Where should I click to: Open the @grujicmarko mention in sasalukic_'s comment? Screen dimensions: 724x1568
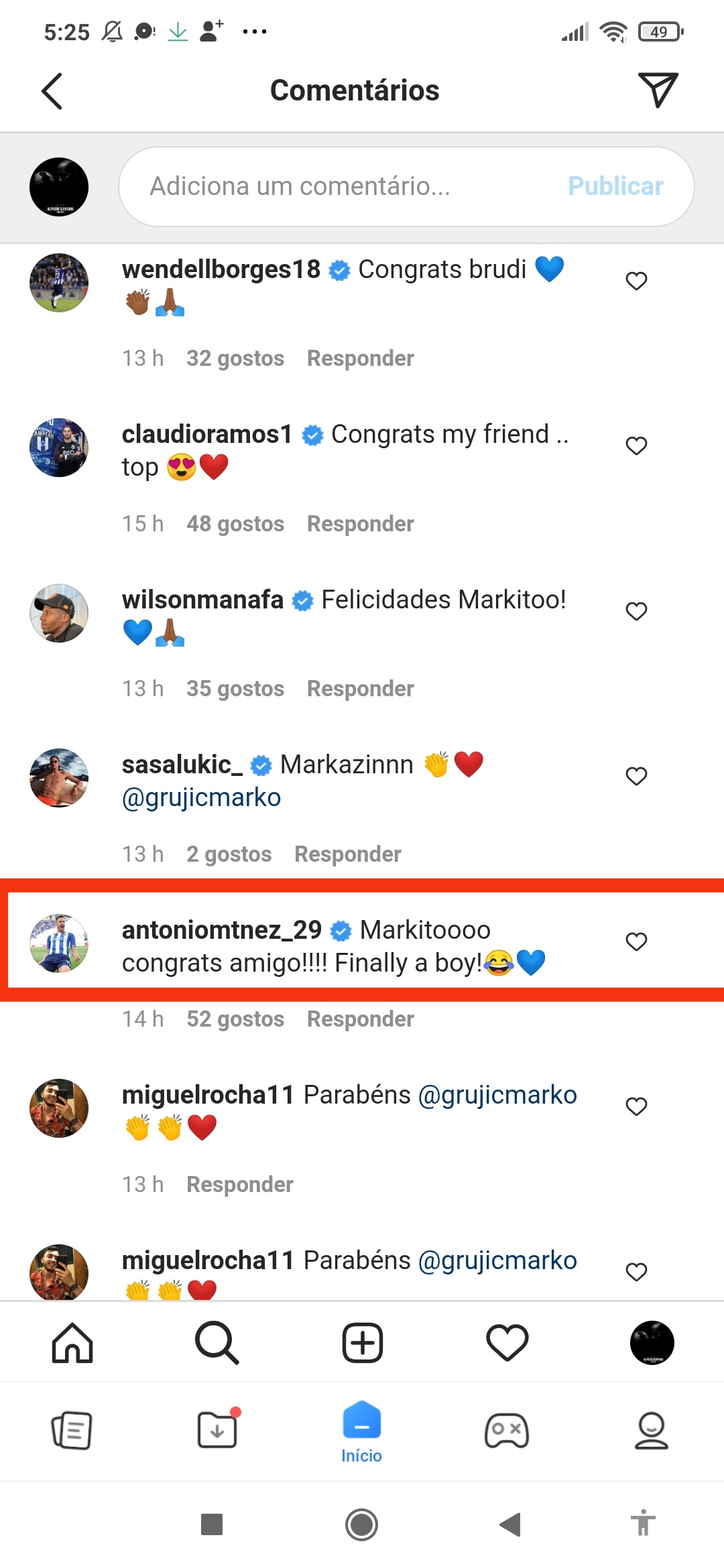point(201,798)
